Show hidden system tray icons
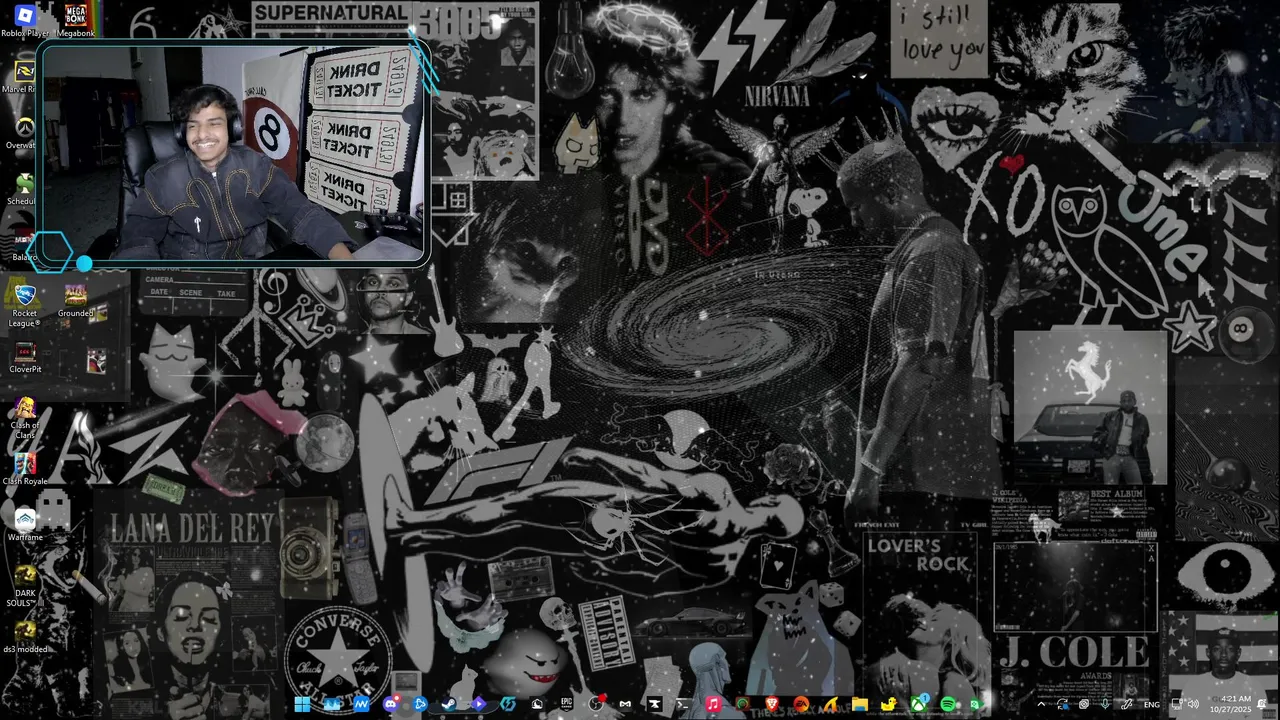Screen dimensions: 1280x720 pyautogui.click(x=1041, y=704)
